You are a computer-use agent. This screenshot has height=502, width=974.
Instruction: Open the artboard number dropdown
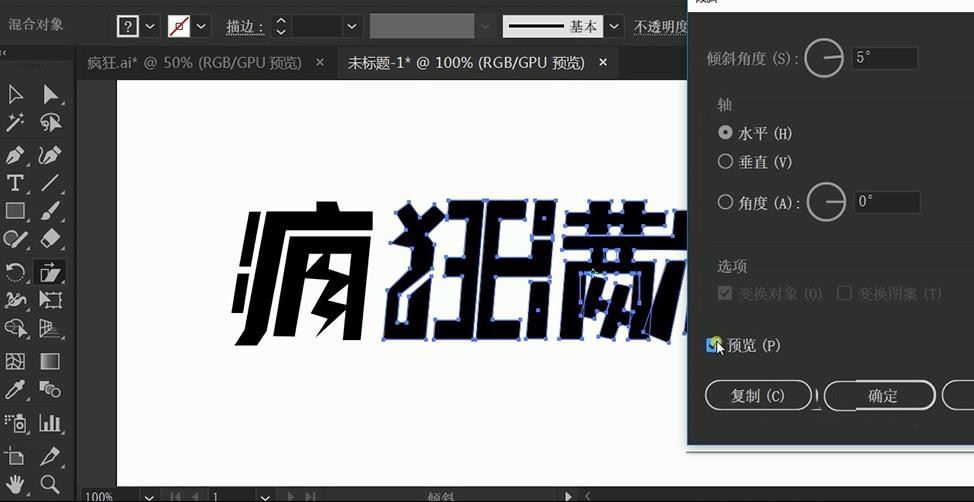coord(265,496)
